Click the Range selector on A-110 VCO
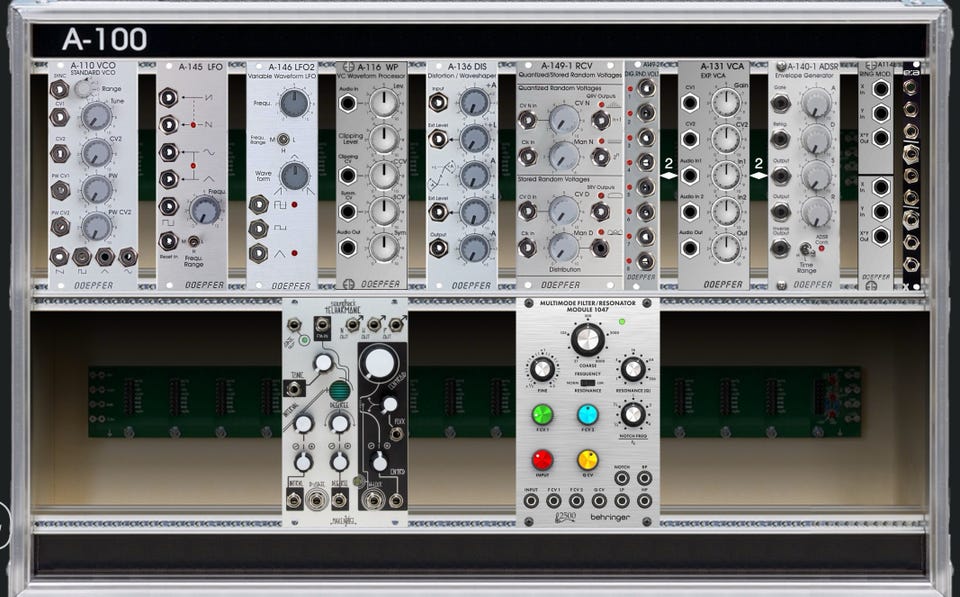Screen dimensions: 960x597 (x=83, y=89)
